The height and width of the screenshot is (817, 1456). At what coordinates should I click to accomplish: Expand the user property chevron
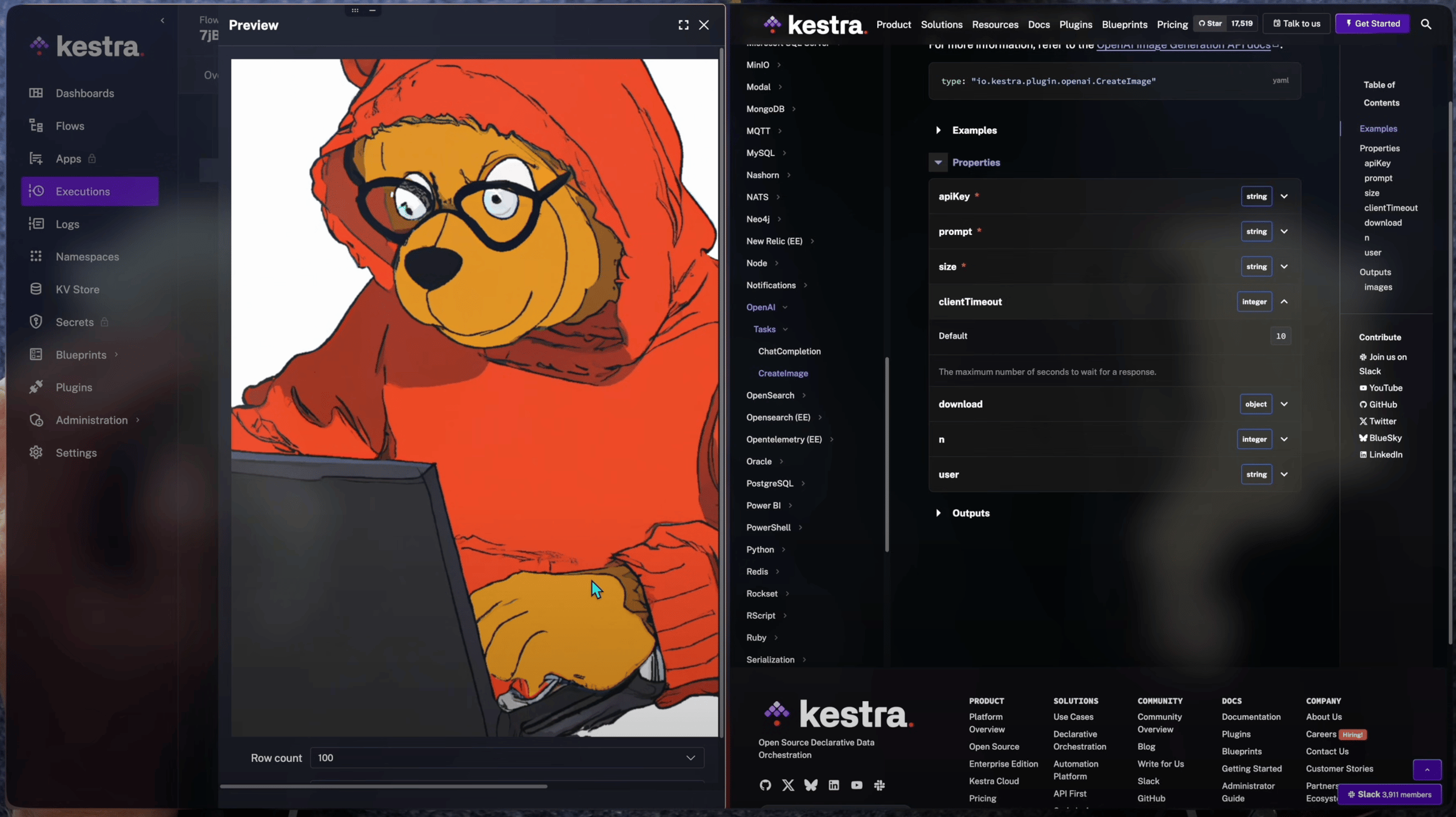tap(1284, 475)
